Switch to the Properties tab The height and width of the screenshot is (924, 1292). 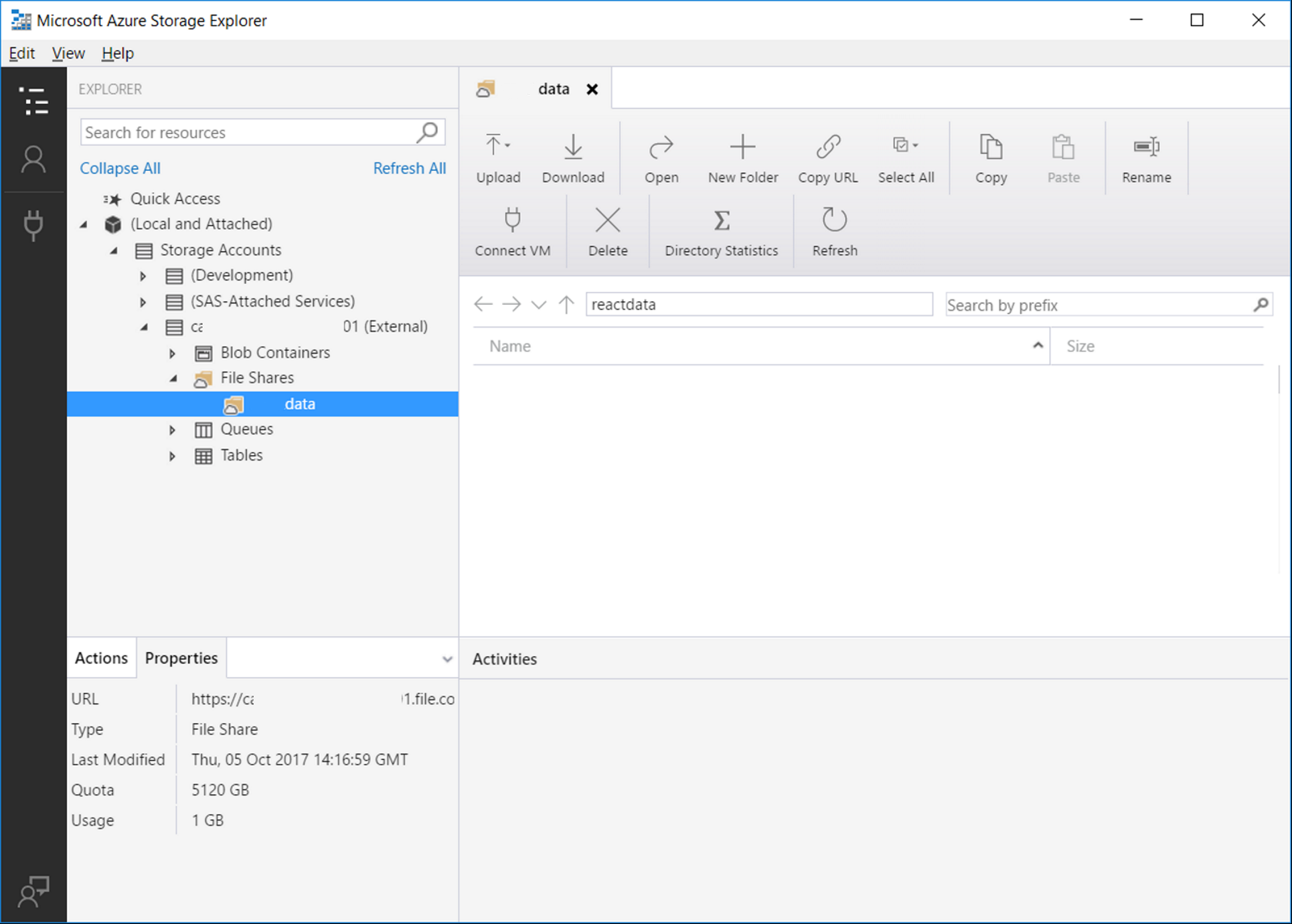[181, 658]
